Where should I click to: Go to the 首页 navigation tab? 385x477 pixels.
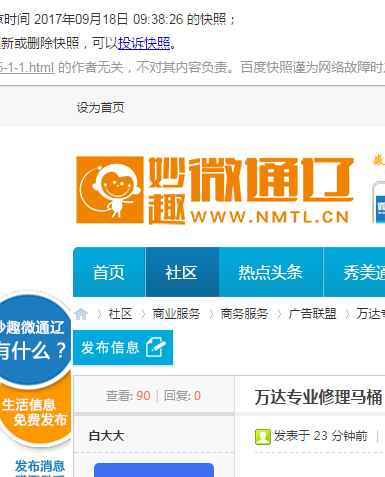109,272
